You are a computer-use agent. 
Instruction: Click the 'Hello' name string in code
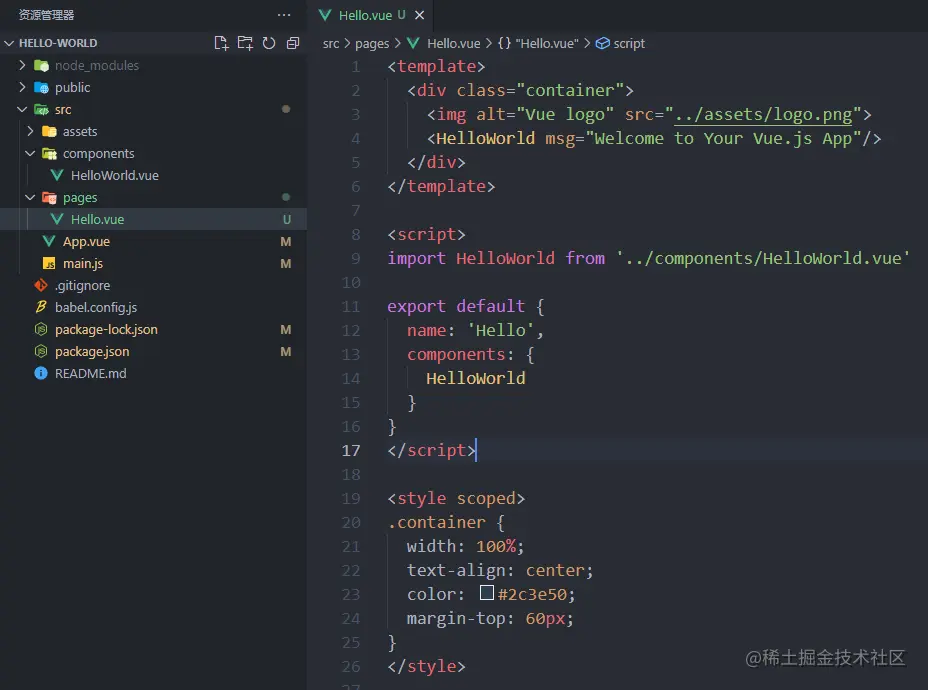[501, 330]
